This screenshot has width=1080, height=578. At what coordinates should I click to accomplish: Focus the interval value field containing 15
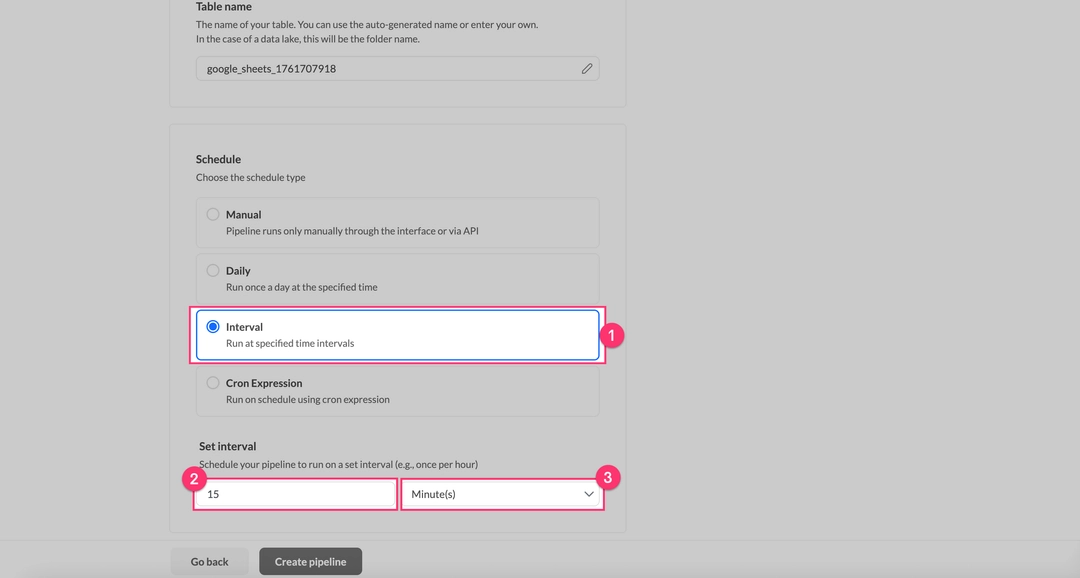coord(295,494)
